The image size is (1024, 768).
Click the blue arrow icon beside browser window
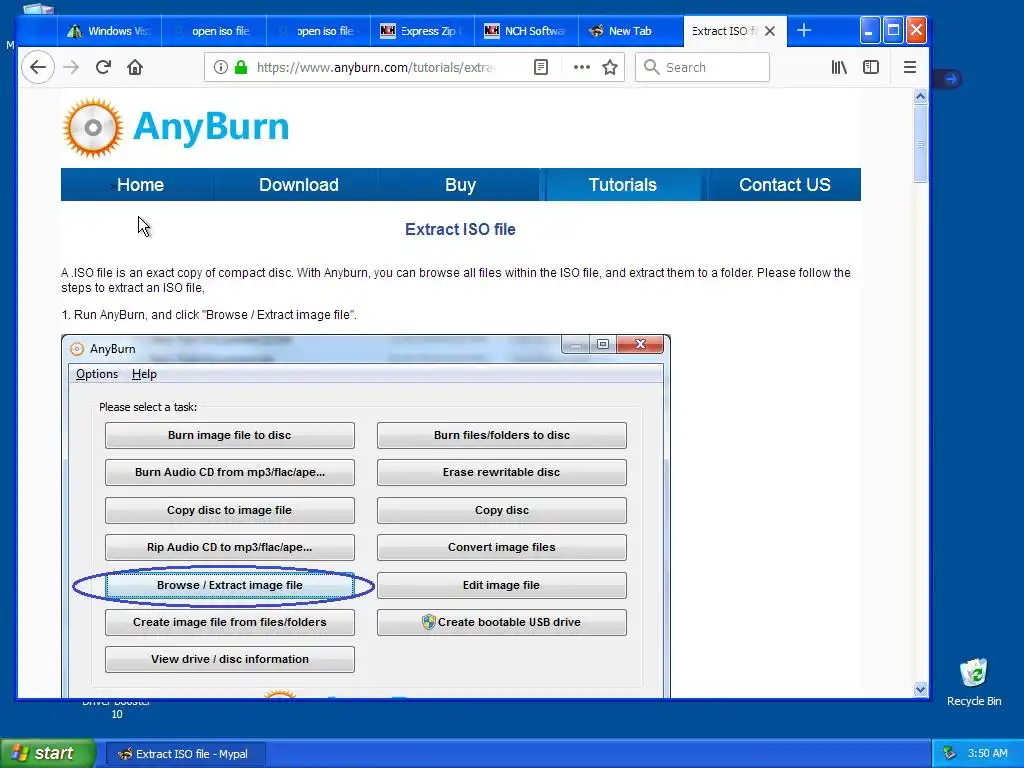[x=951, y=79]
